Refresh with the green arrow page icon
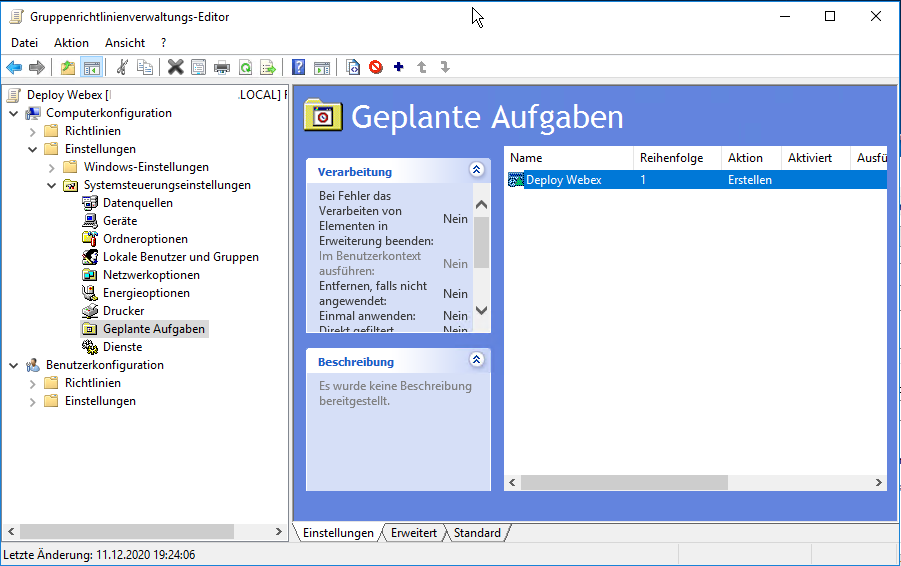Image resolution: width=901 pixels, height=566 pixels. tap(245, 68)
